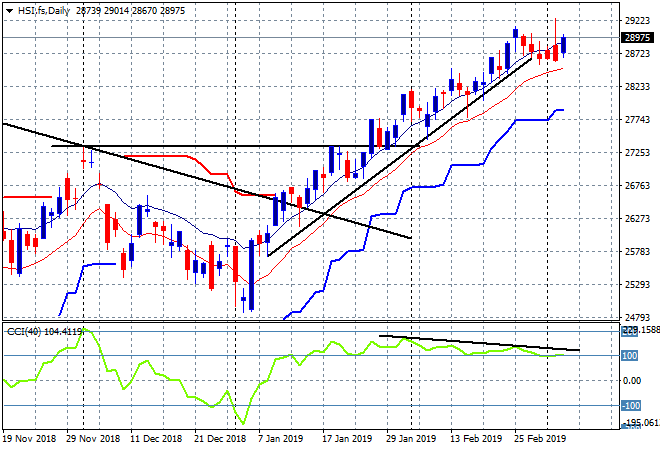Click the 11 Dec 2018 date label
Screen dimensions: 660x450
pos(156,439)
